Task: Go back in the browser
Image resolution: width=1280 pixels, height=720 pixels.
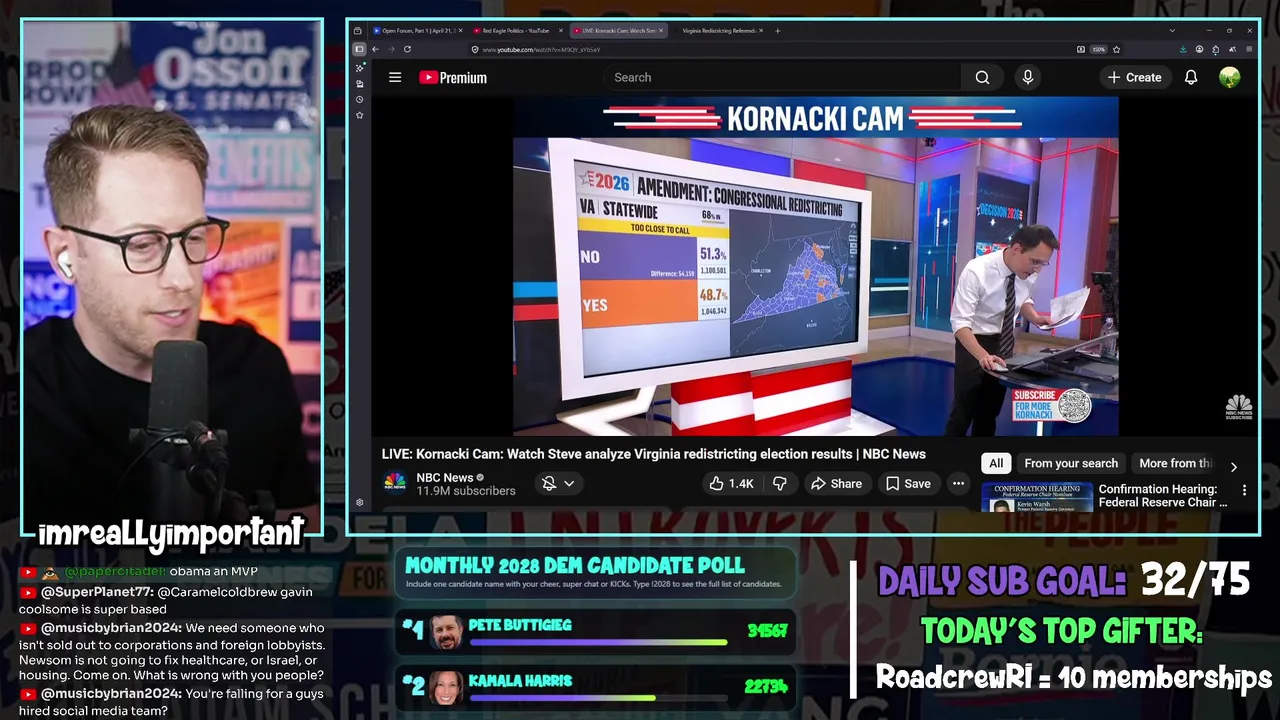Action: (375, 49)
